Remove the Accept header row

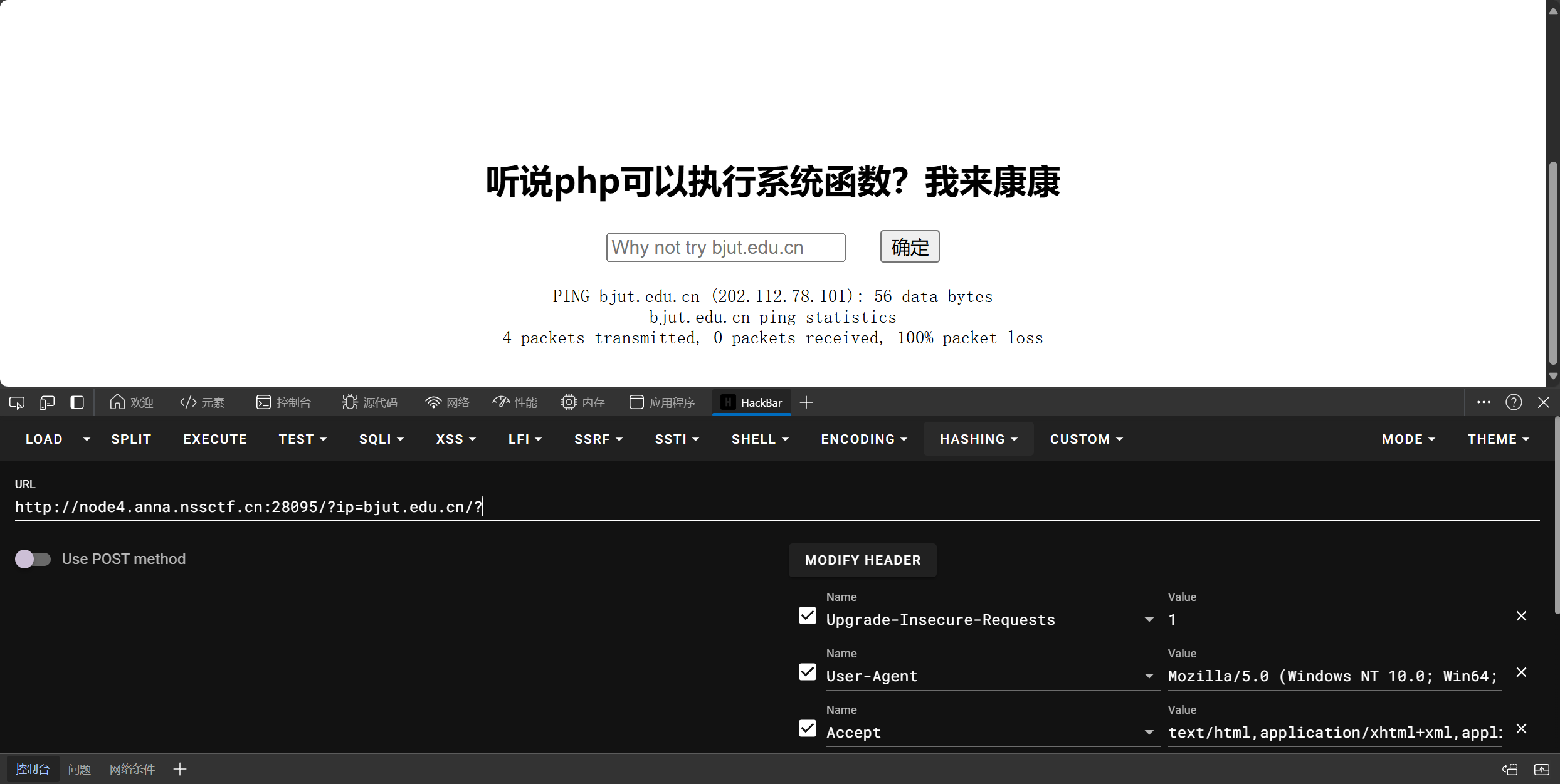[1521, 729]
